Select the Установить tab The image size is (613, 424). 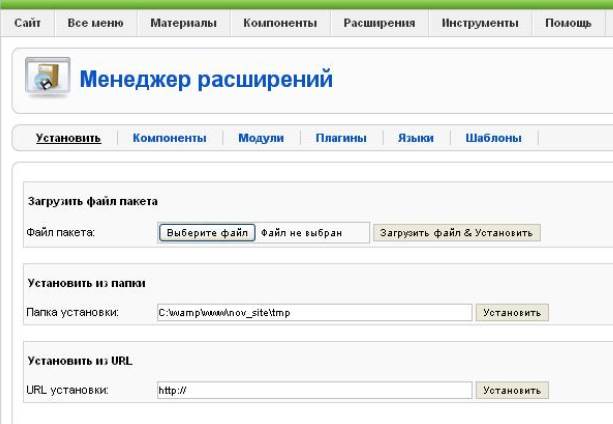tap(68, 138)
